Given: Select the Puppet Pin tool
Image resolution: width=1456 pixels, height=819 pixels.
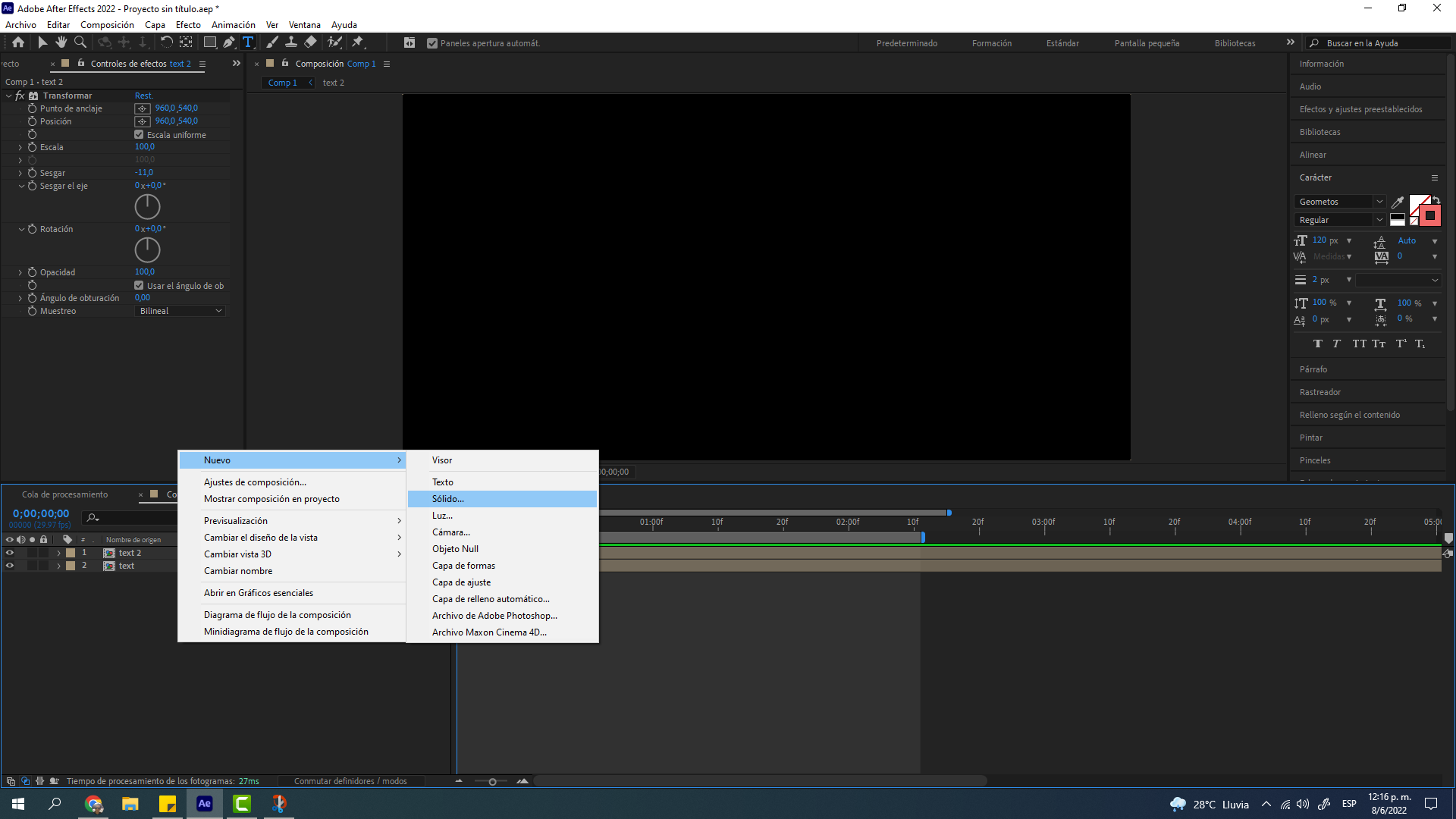Looking at the screenshot, I should tap(358, 42).
